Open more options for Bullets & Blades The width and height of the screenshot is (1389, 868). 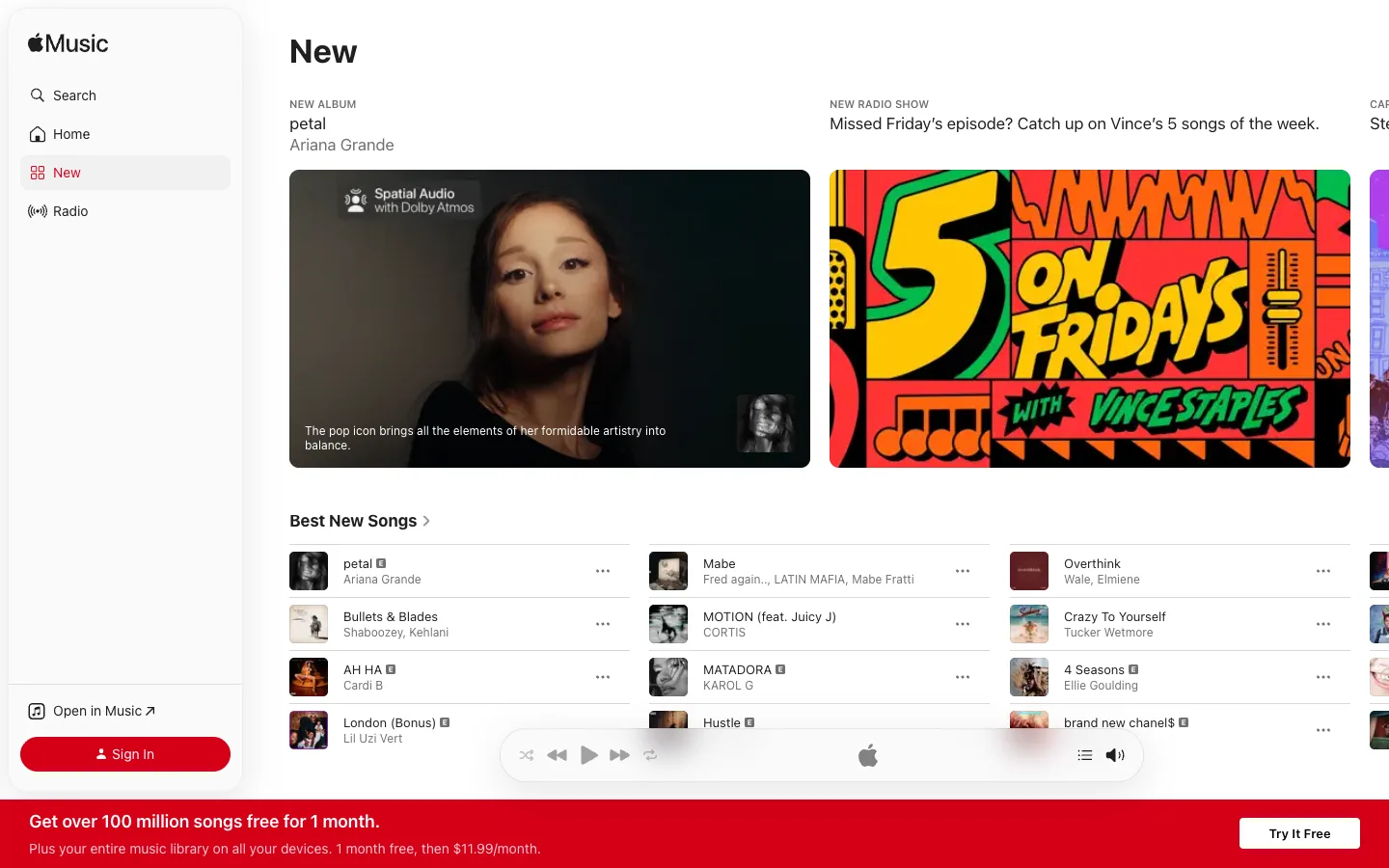click(x=603, y=624)
